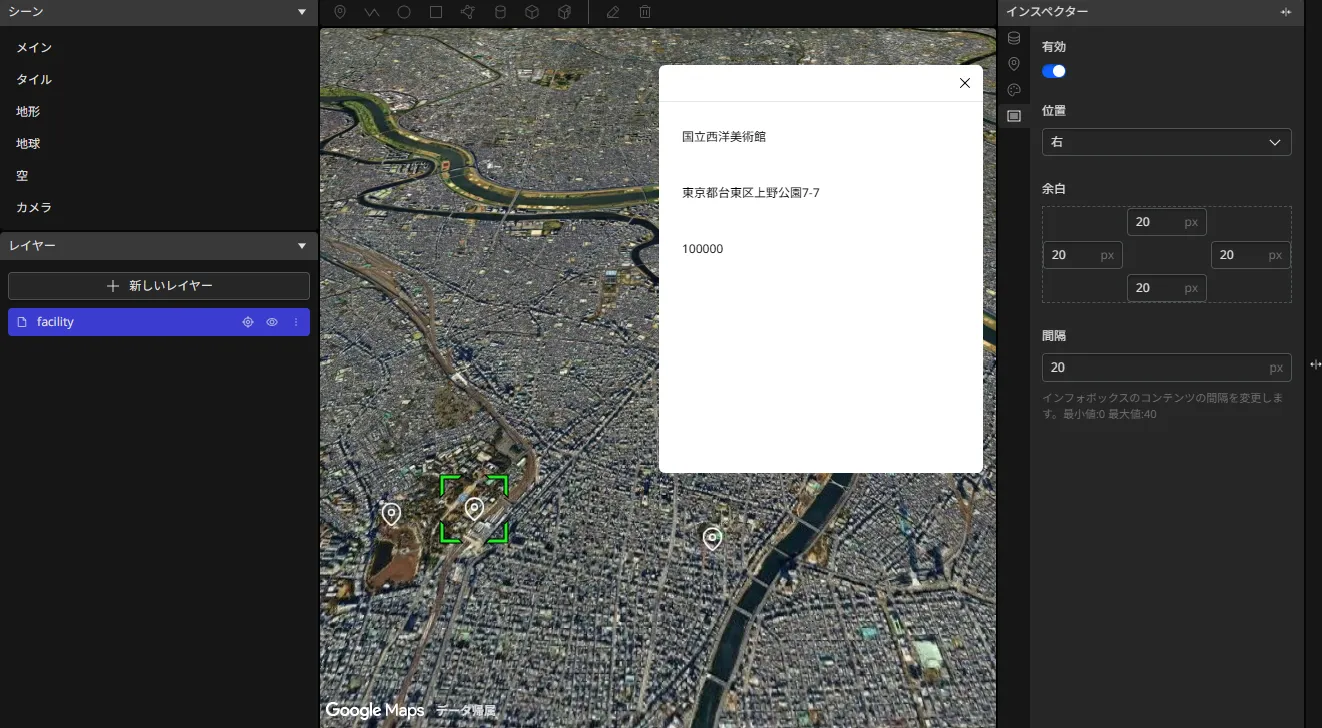This screenshot has height=728, width=1322.
Task: Select the polyline drawing tool
Action: [372, 12]
